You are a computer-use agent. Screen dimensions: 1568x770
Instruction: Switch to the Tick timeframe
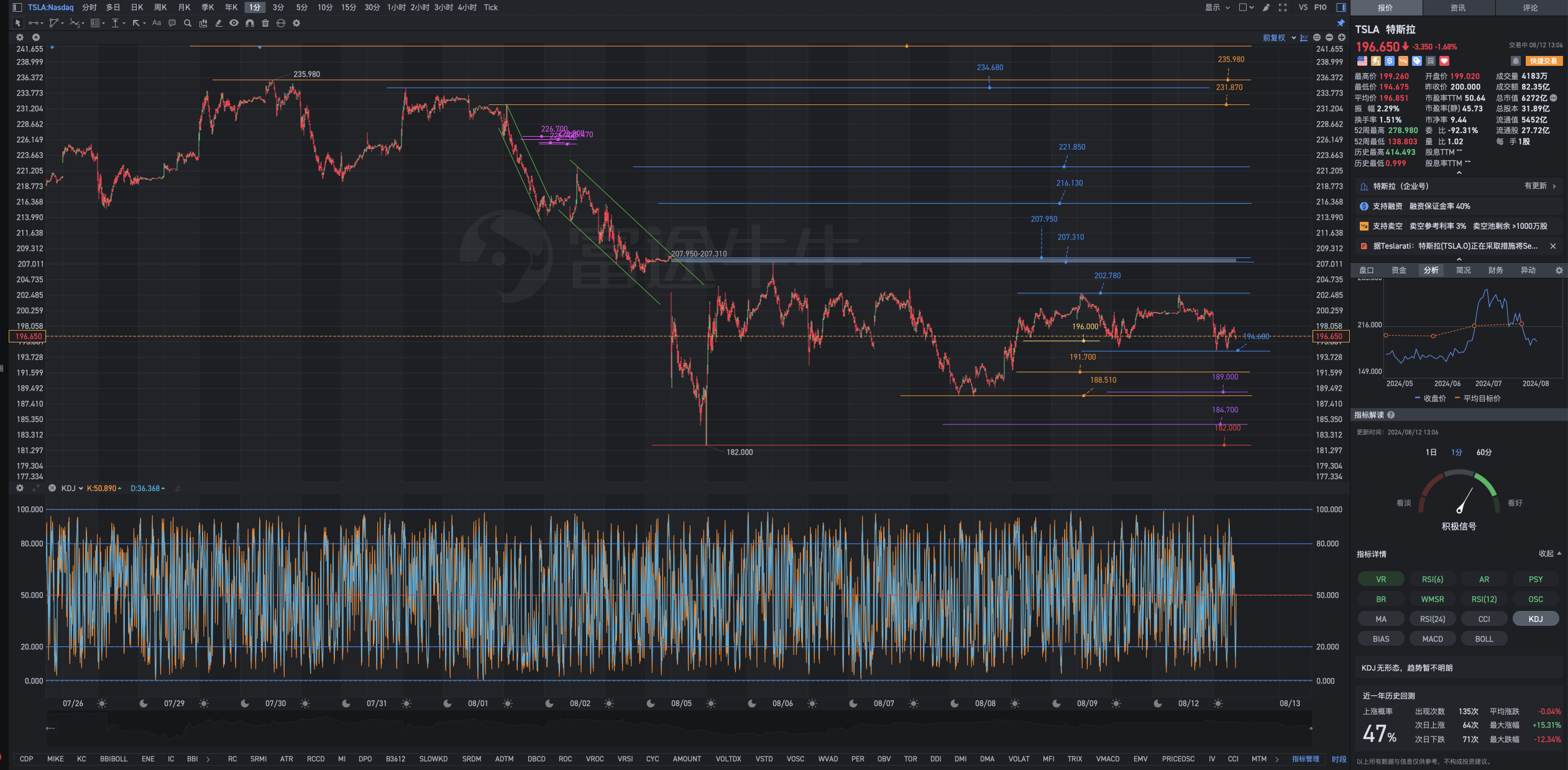491,7
